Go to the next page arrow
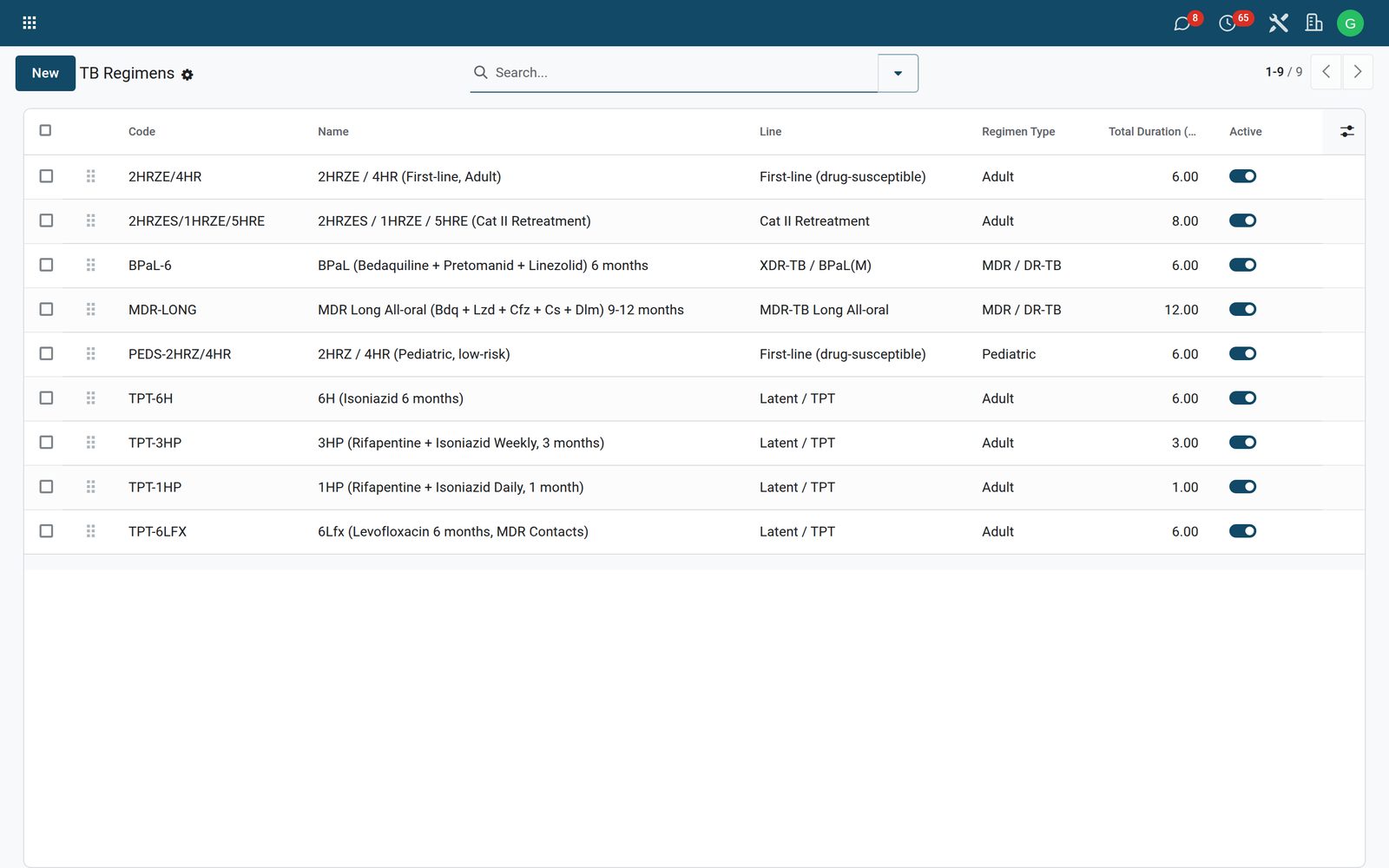1389x868 pixels. click(1358, 72)
